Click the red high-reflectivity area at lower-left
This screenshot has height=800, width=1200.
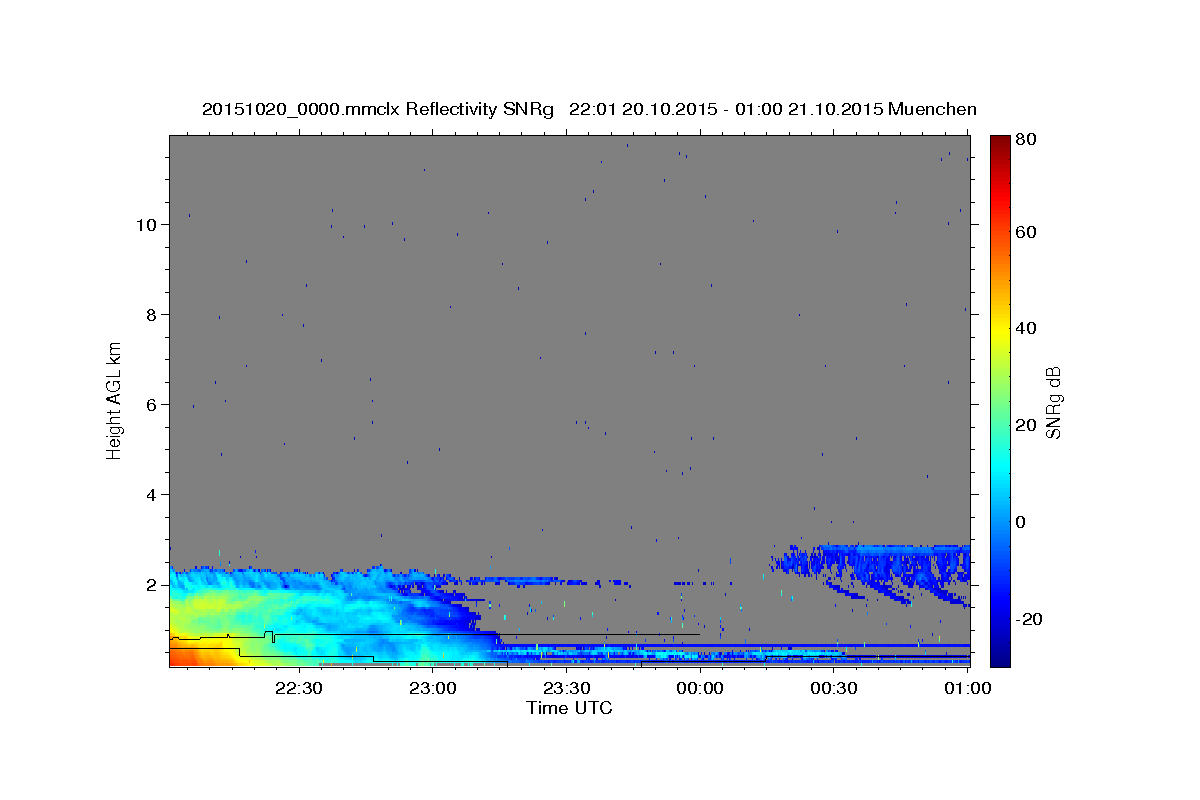pos(192,655)
